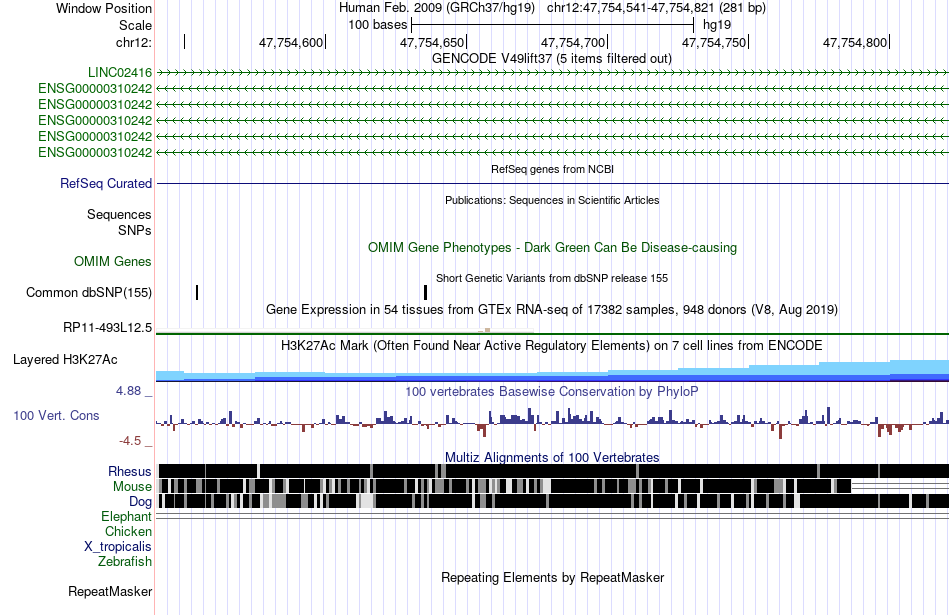Click 'Repeating Elements by RepeatMasker' title

tap(552, 578)
